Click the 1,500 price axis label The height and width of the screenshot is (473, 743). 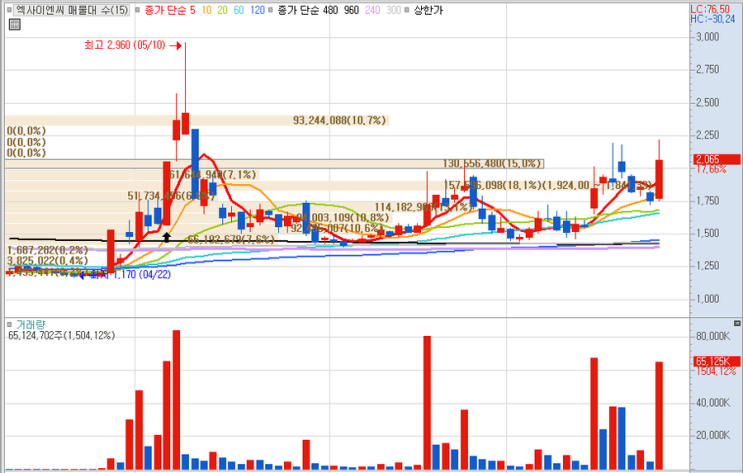707,233
